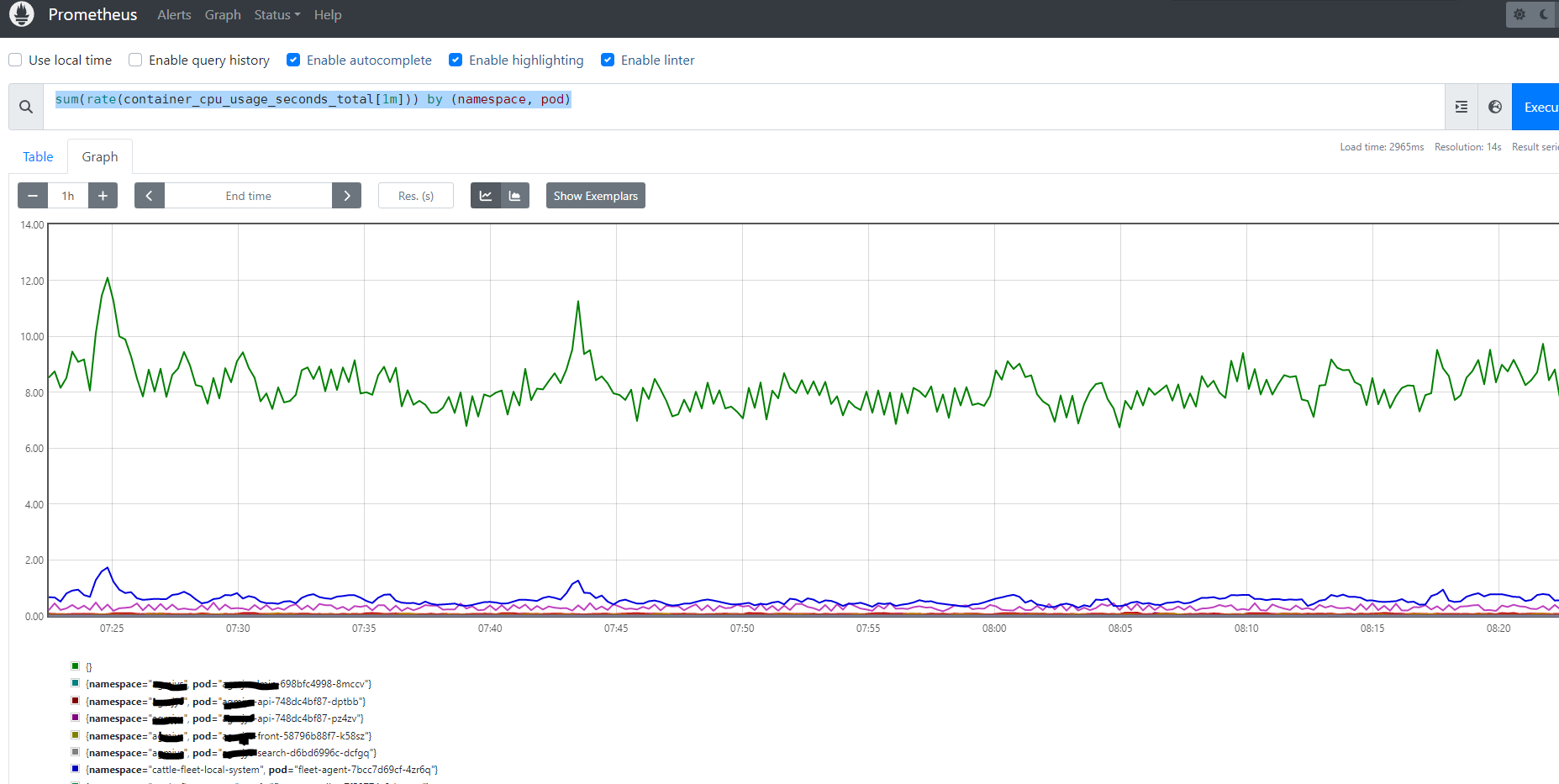
Task: Disable the Enable autocomplete checkbox
Action: click(292, 60)
